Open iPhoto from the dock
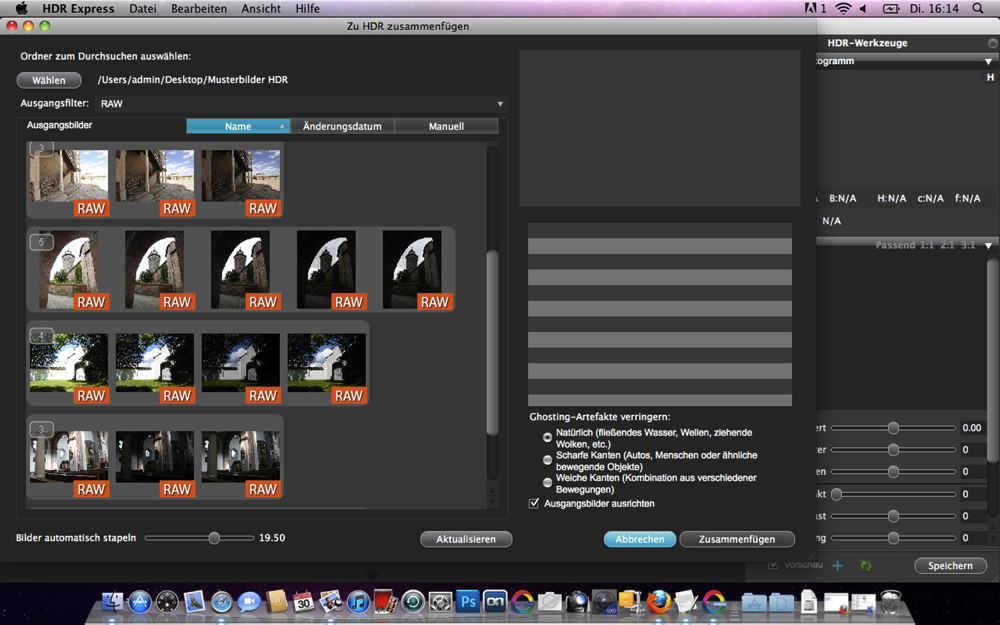The image size is (1000, 625). pos(331,601)
